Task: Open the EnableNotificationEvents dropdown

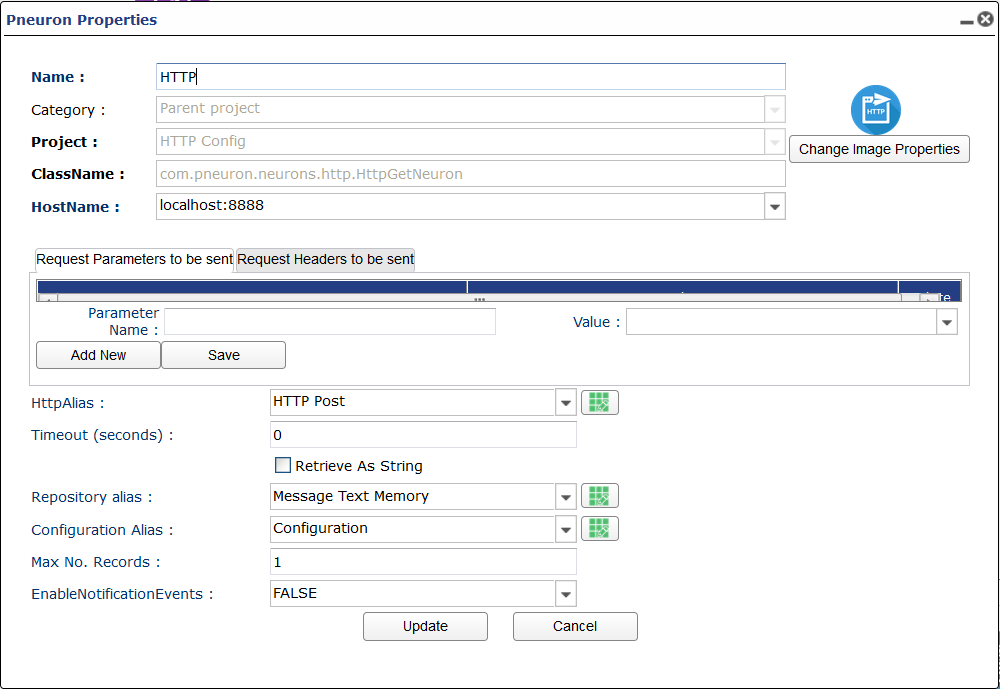Action: click(566, 594)
